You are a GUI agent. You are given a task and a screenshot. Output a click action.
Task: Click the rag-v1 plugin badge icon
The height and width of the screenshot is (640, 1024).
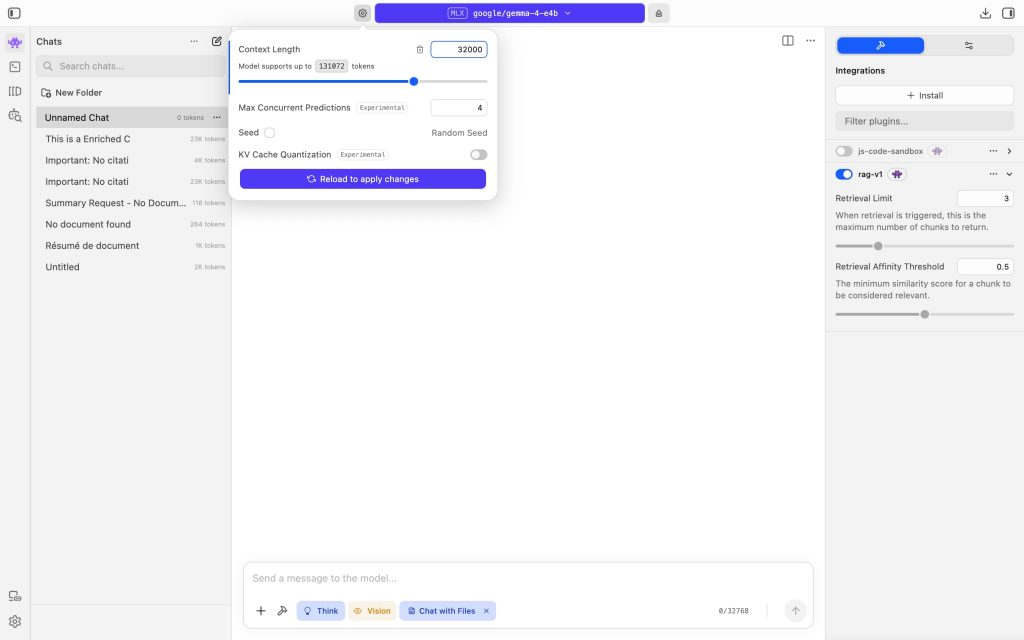point(897,174)
